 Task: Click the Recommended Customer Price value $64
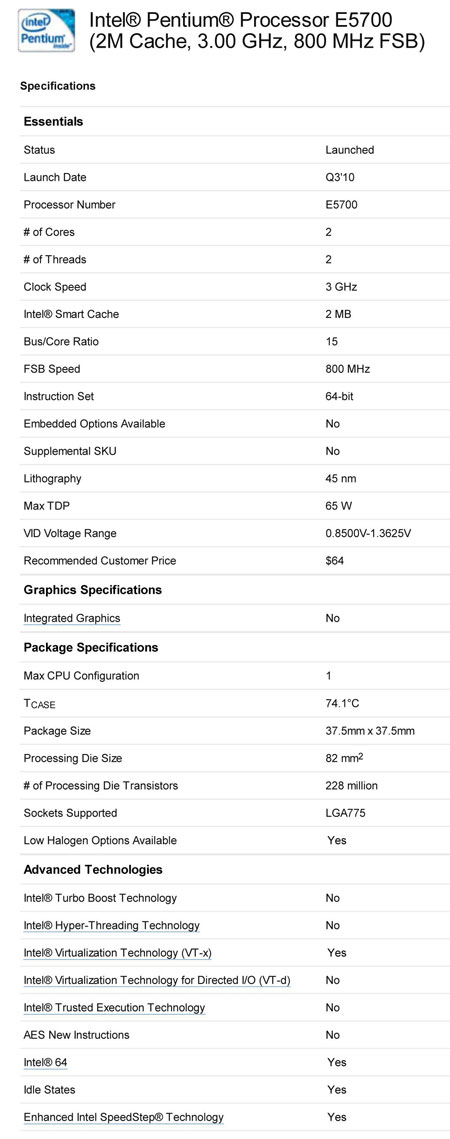click(334, 561)
